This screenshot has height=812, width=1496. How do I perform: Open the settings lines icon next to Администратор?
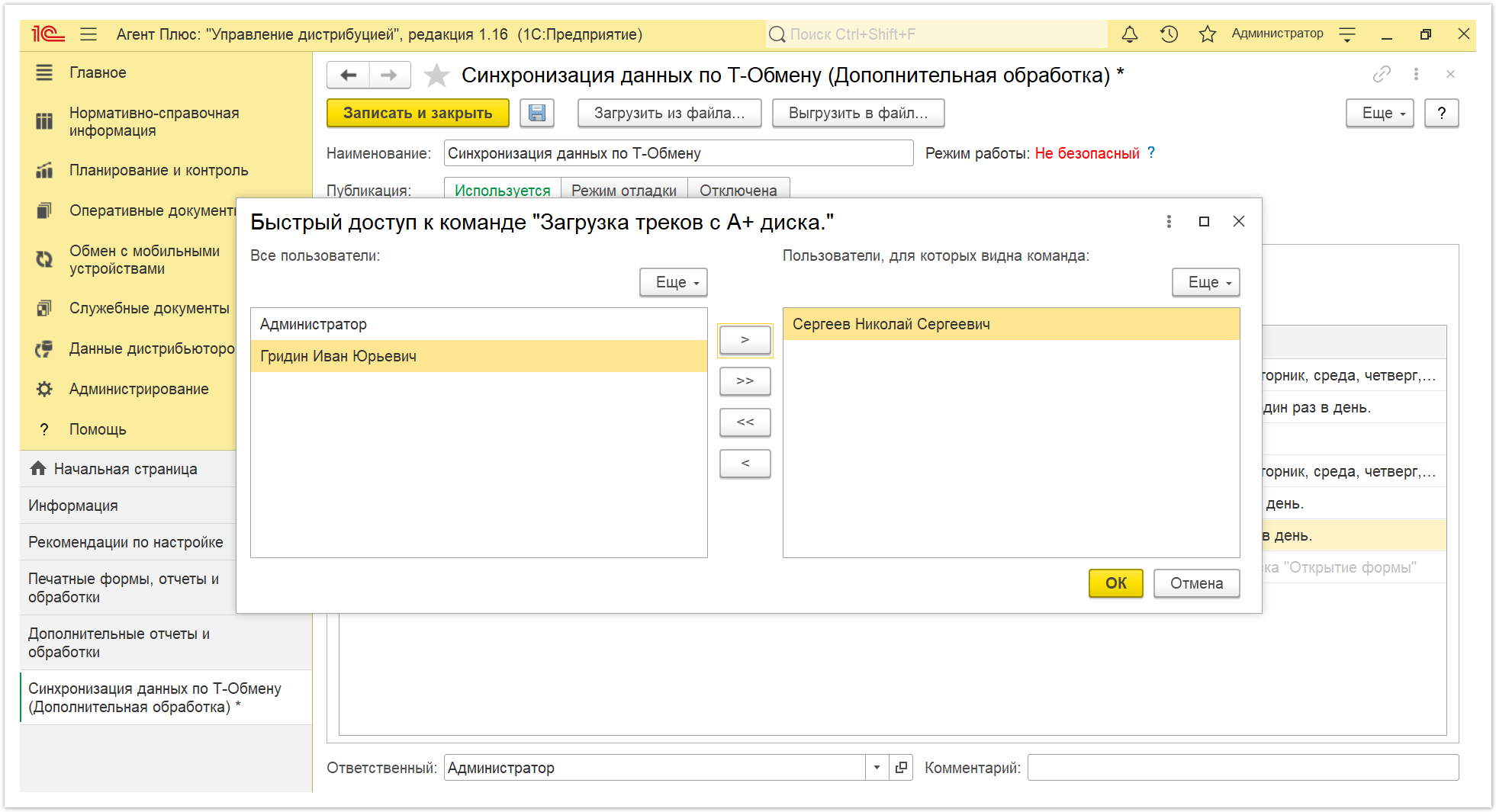[1347, 34]
